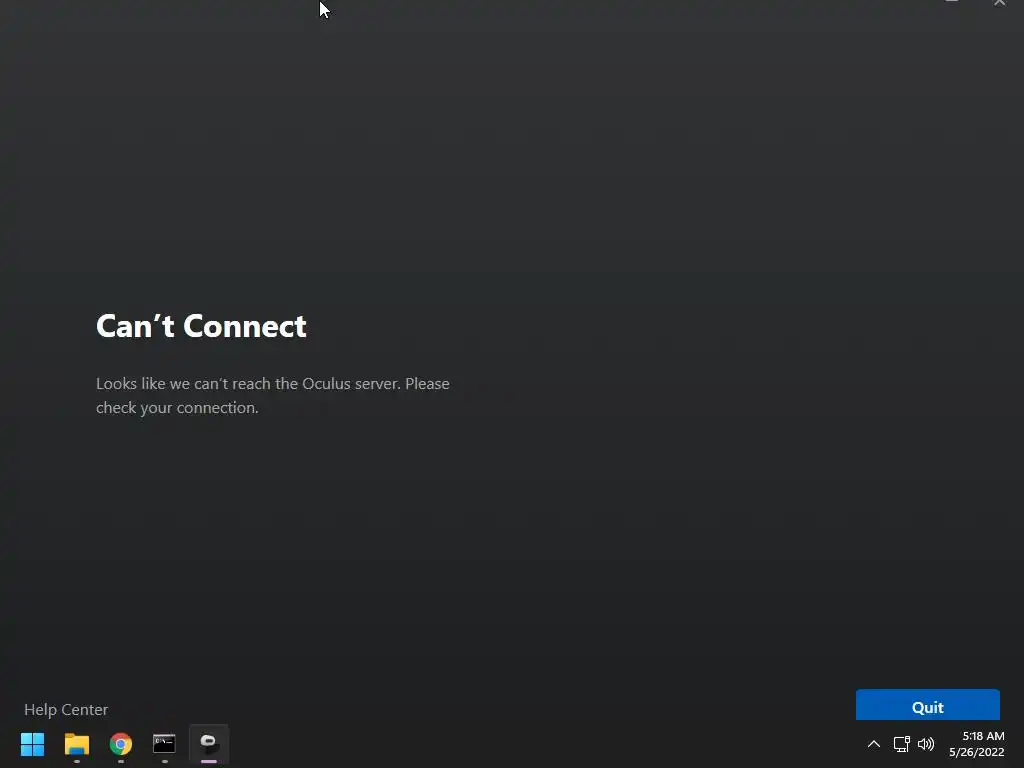Click the "Can't Connect" heading
The height and width of the screenshot is (768, 1024).
click(201, 326)
